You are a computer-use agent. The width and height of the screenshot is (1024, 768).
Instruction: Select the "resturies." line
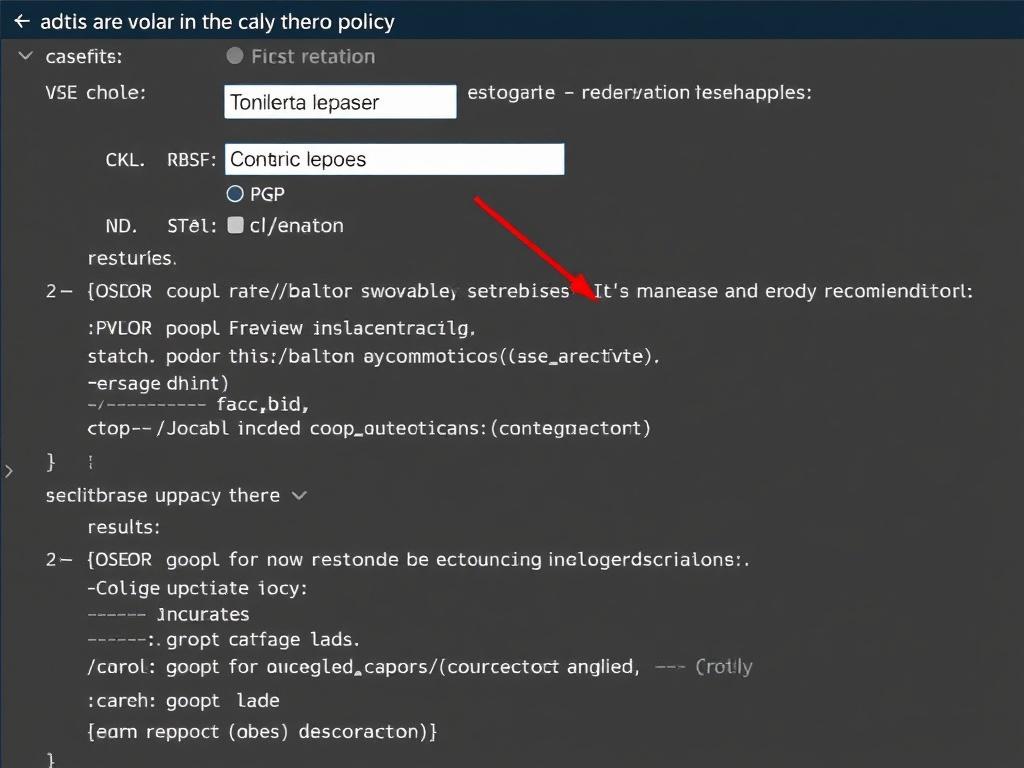point(132,259)
